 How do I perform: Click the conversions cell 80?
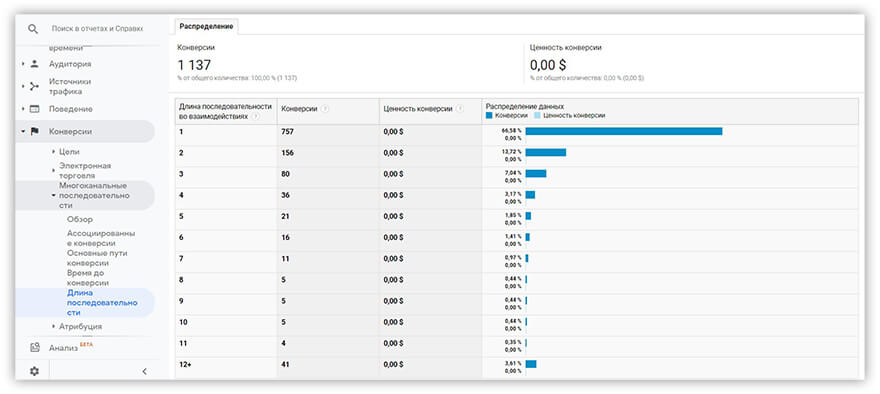coord(286,174)
